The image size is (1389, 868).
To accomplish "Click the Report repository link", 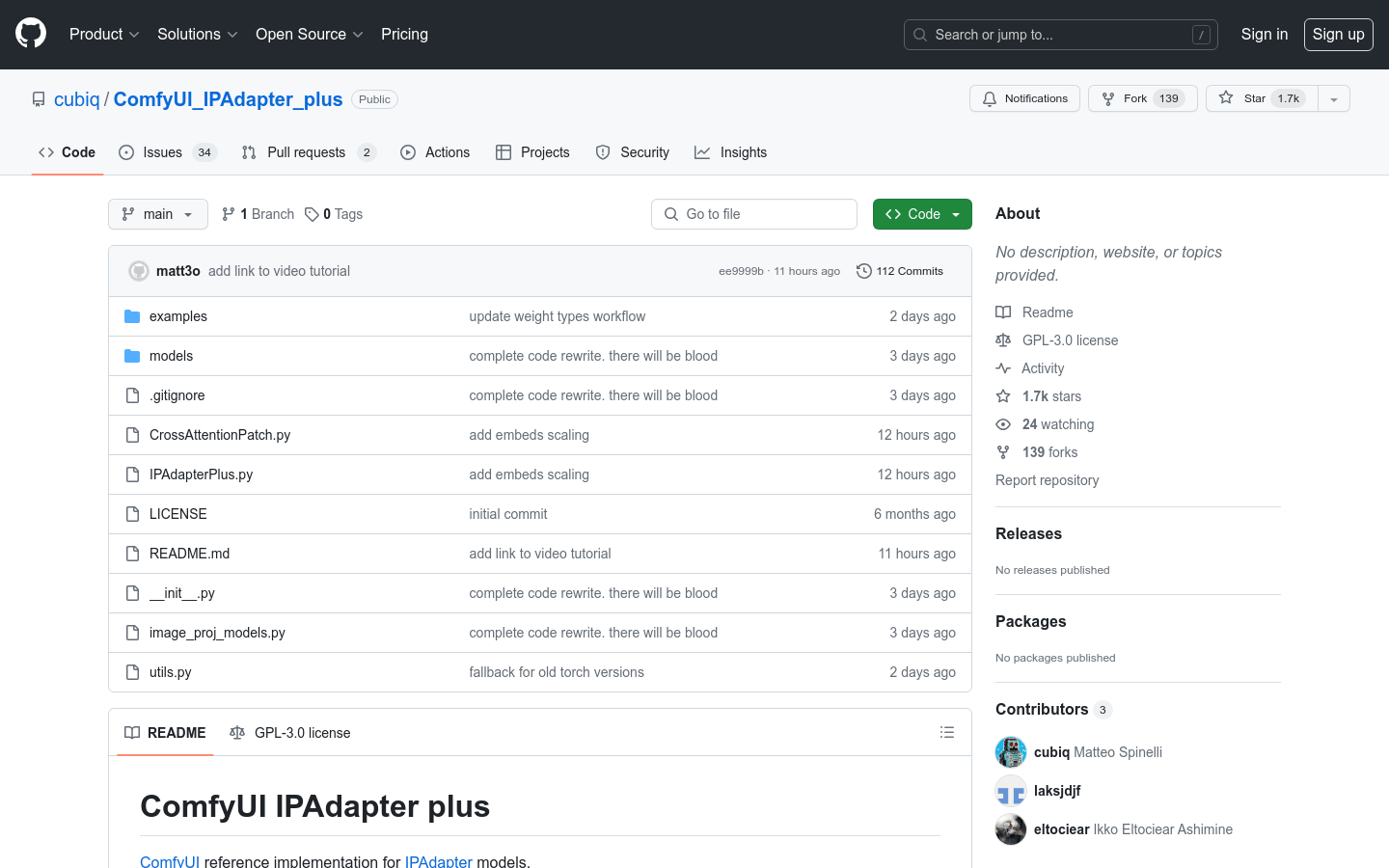I will 1047,479.
